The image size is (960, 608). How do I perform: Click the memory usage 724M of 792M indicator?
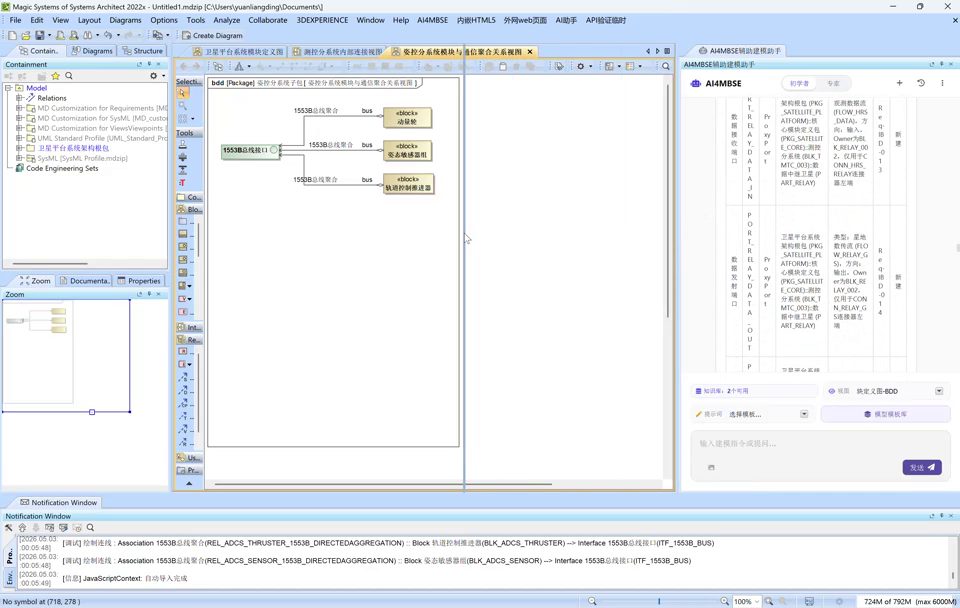click(909, 602)
